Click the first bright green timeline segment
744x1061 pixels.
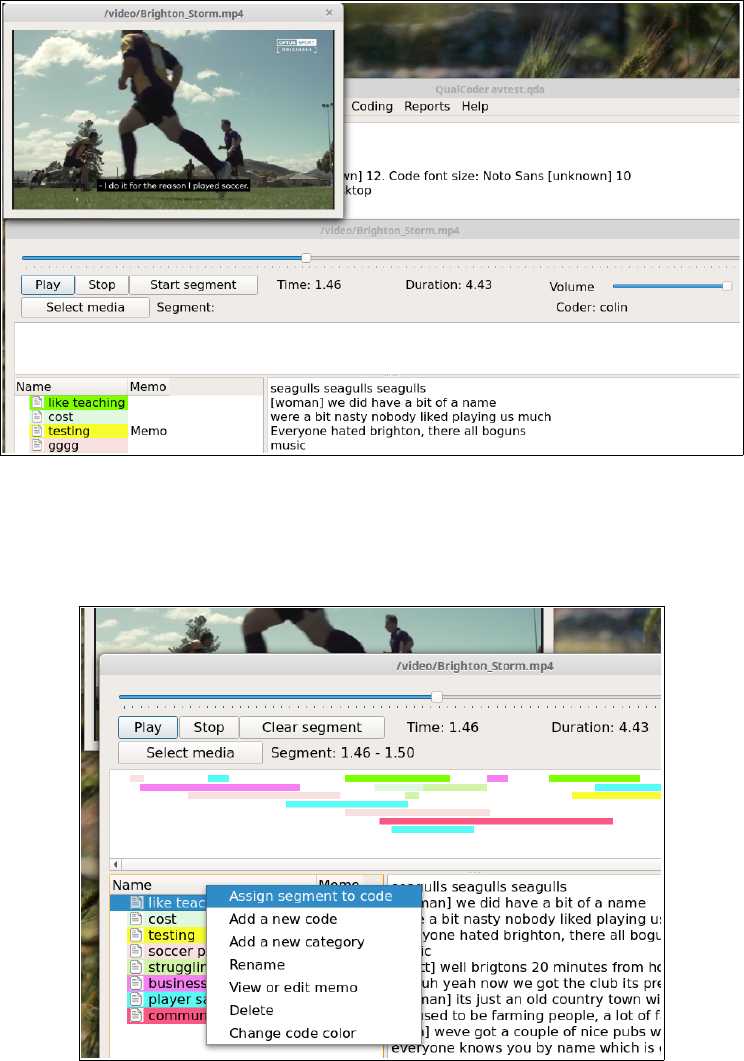[x=397, y=779]
